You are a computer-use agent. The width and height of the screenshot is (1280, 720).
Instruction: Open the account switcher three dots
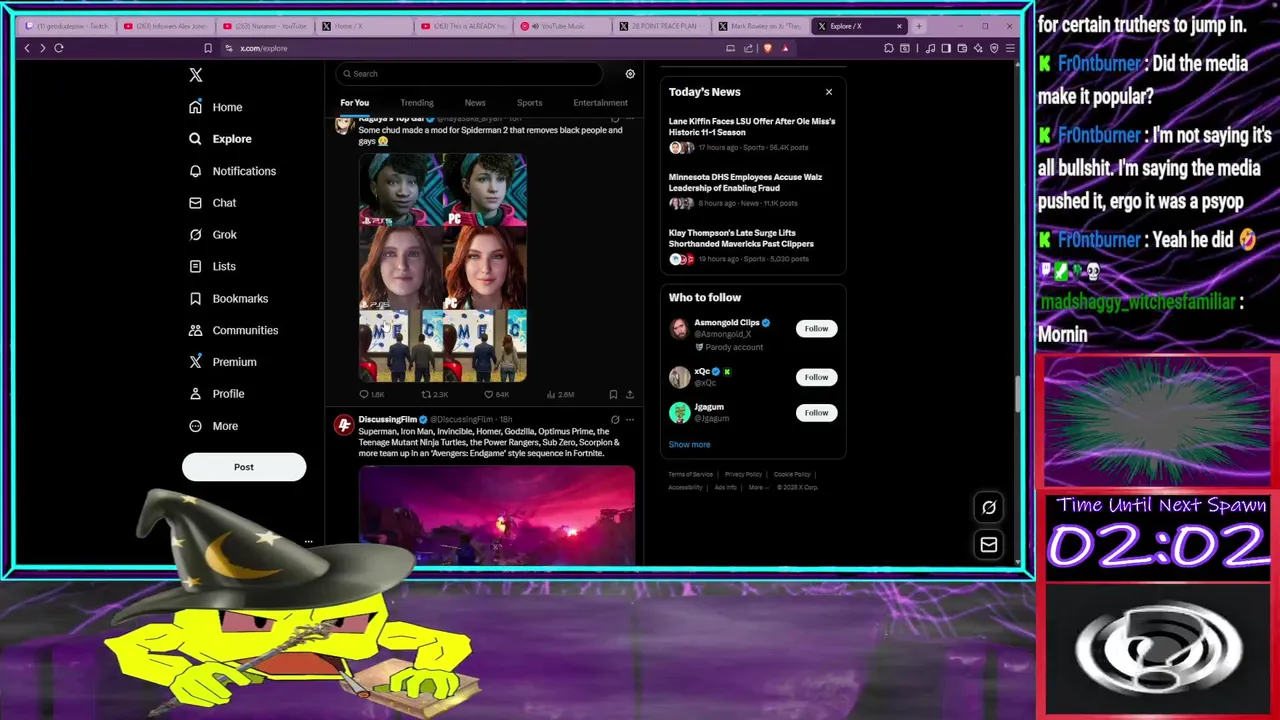308,542
